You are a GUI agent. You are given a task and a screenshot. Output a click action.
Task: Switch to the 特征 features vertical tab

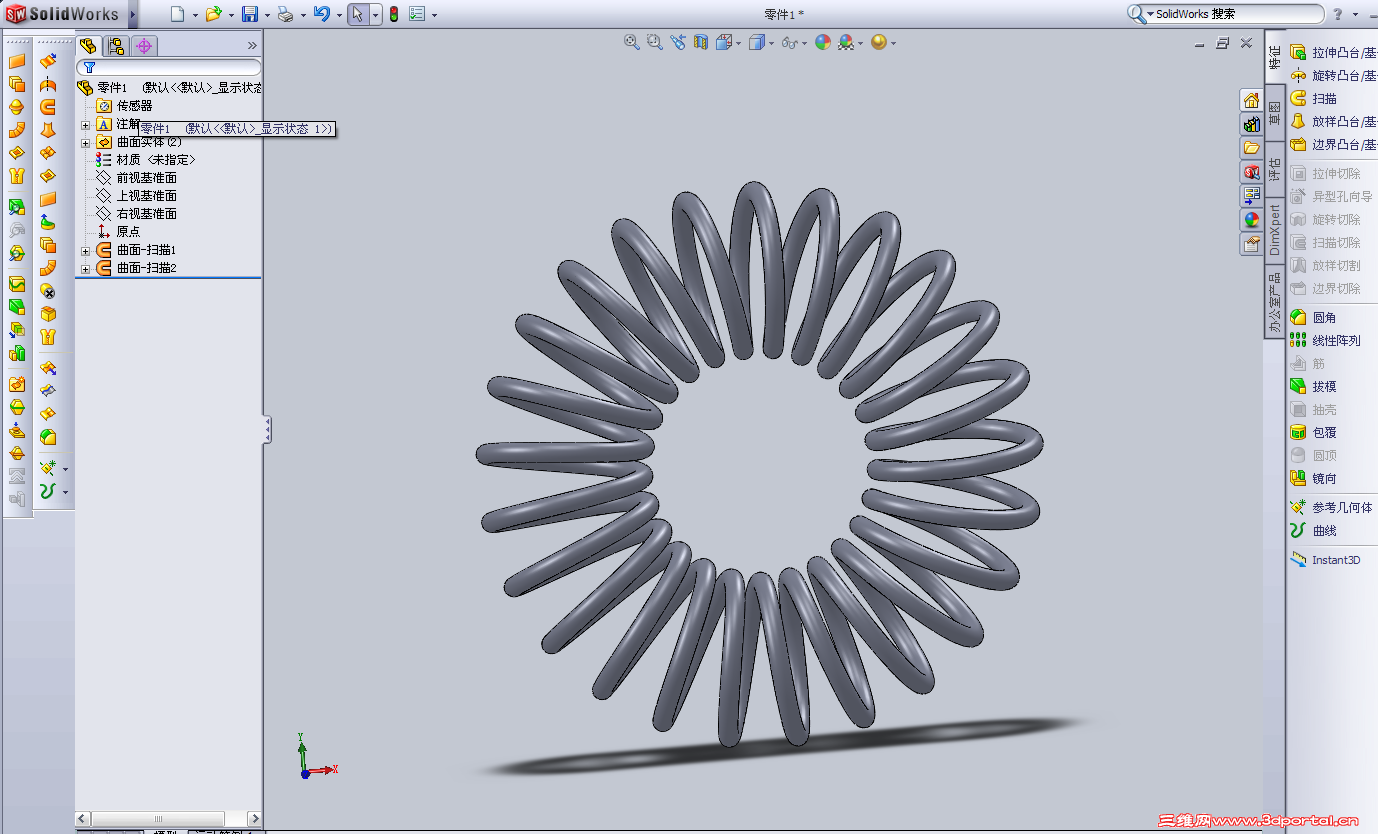(1275, 57)
